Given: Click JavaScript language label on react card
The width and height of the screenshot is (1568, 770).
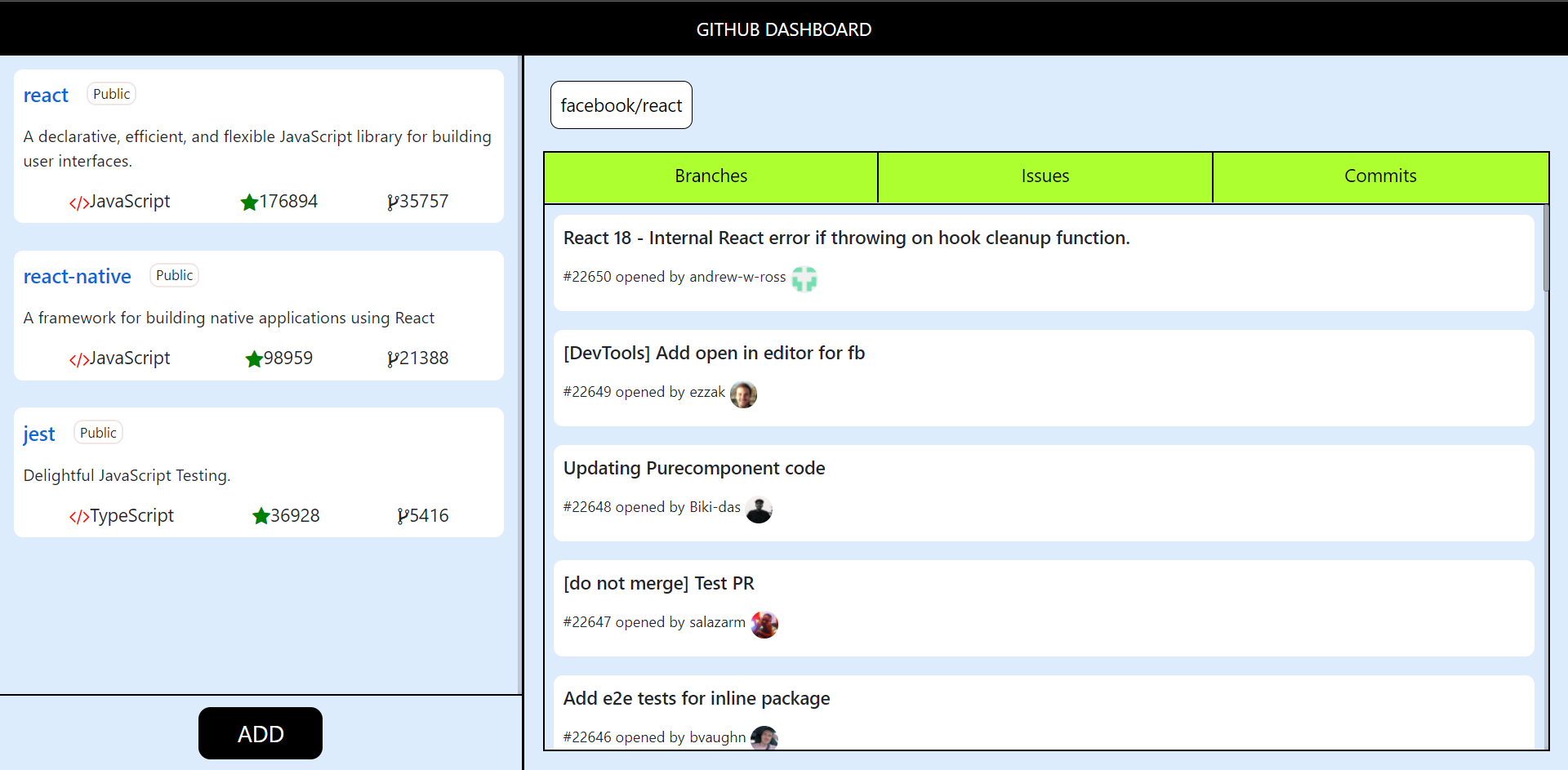Looking at the screenshot, I should coord(130,202).
